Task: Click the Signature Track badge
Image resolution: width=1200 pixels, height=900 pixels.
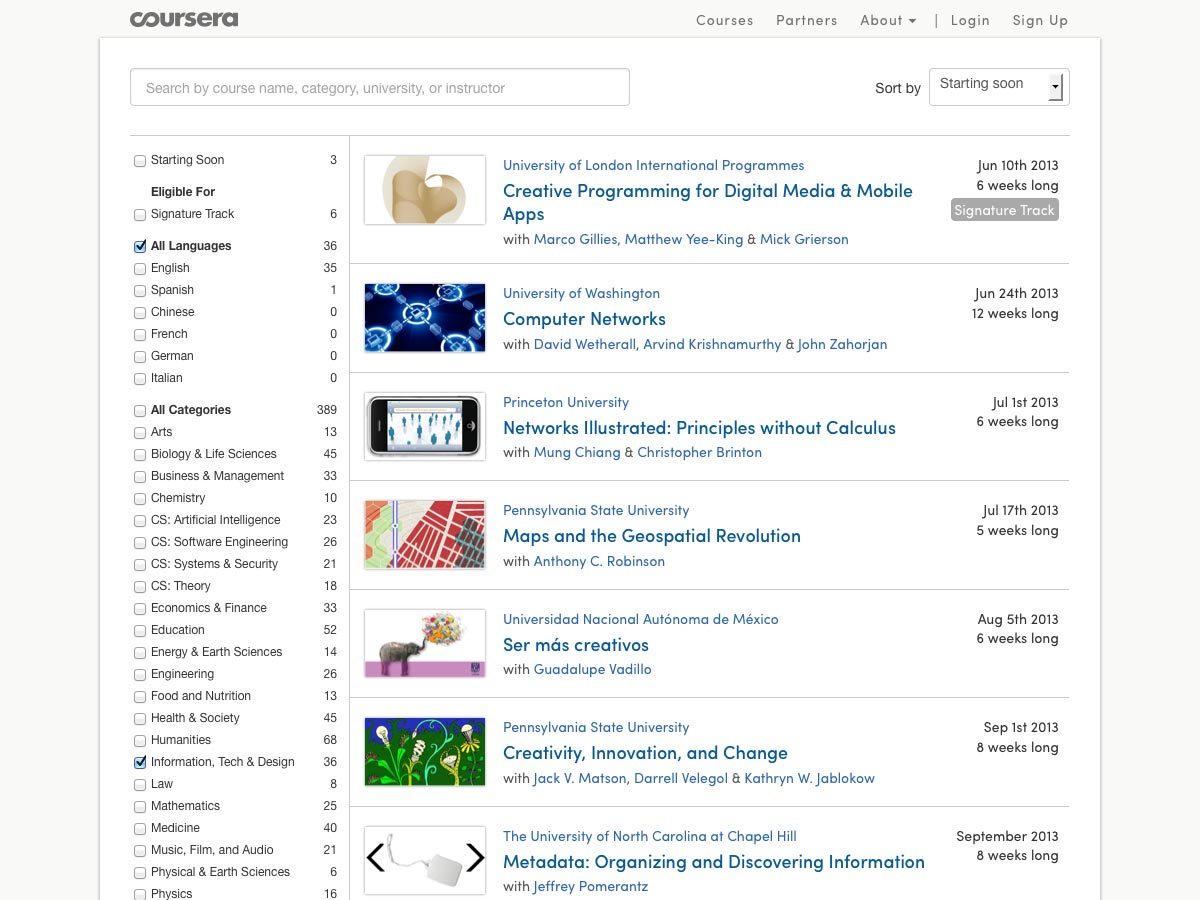Action: pyautogui.click(x=1004, y=210)
